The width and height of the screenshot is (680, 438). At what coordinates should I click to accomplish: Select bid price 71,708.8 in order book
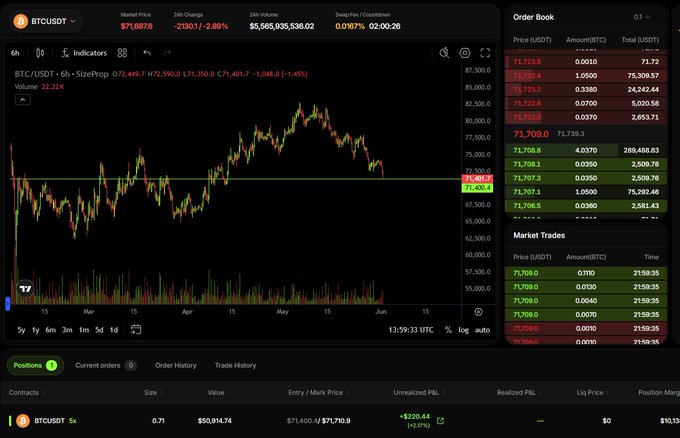click(527, 150)
